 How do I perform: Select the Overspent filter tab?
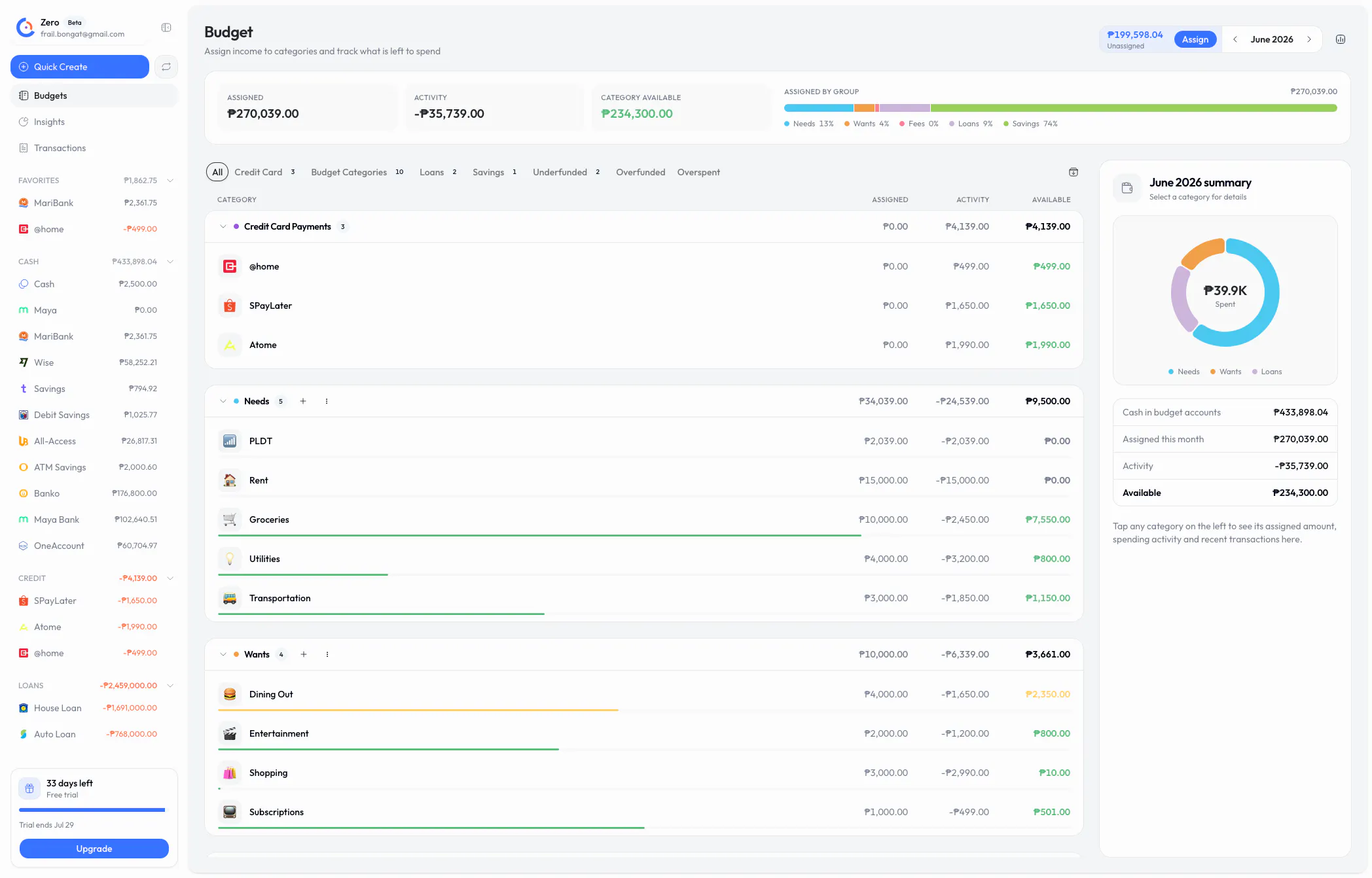(x=698, y=172)
